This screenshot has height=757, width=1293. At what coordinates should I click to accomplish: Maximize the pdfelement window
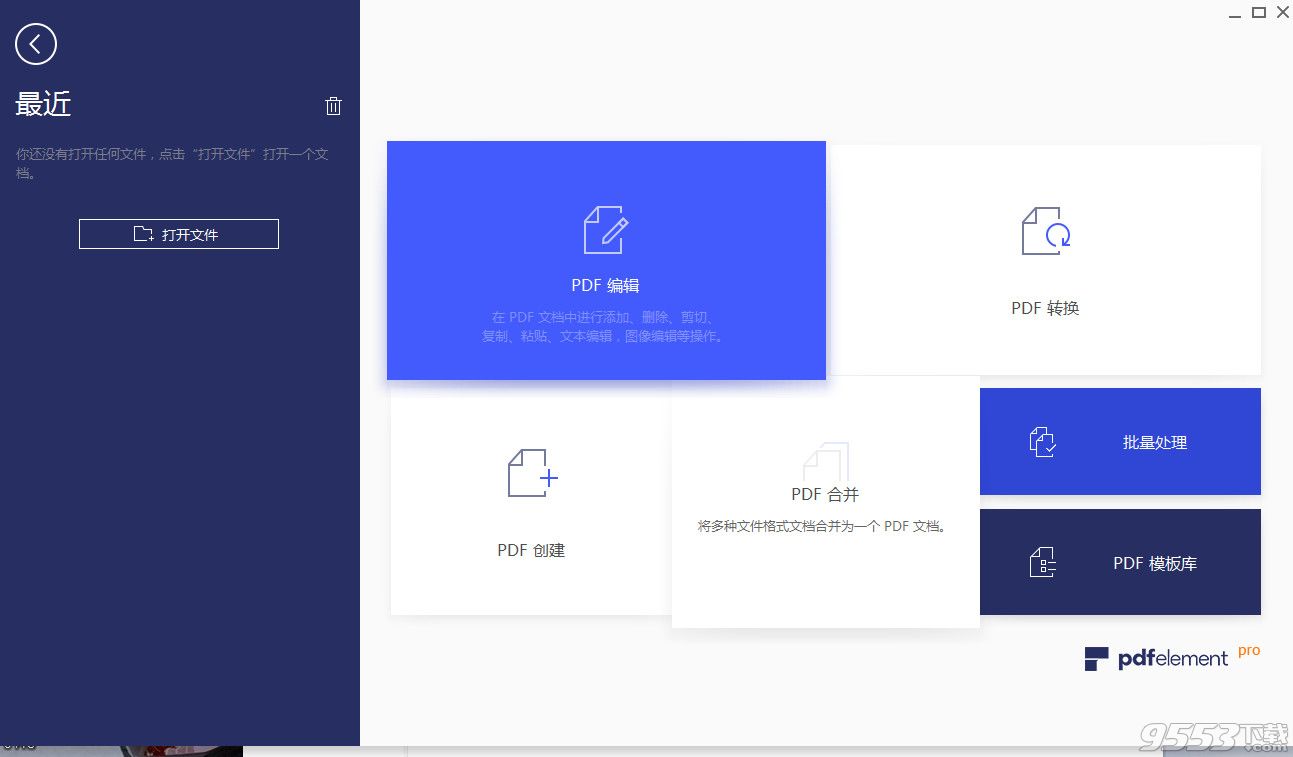click(1259, 12)
